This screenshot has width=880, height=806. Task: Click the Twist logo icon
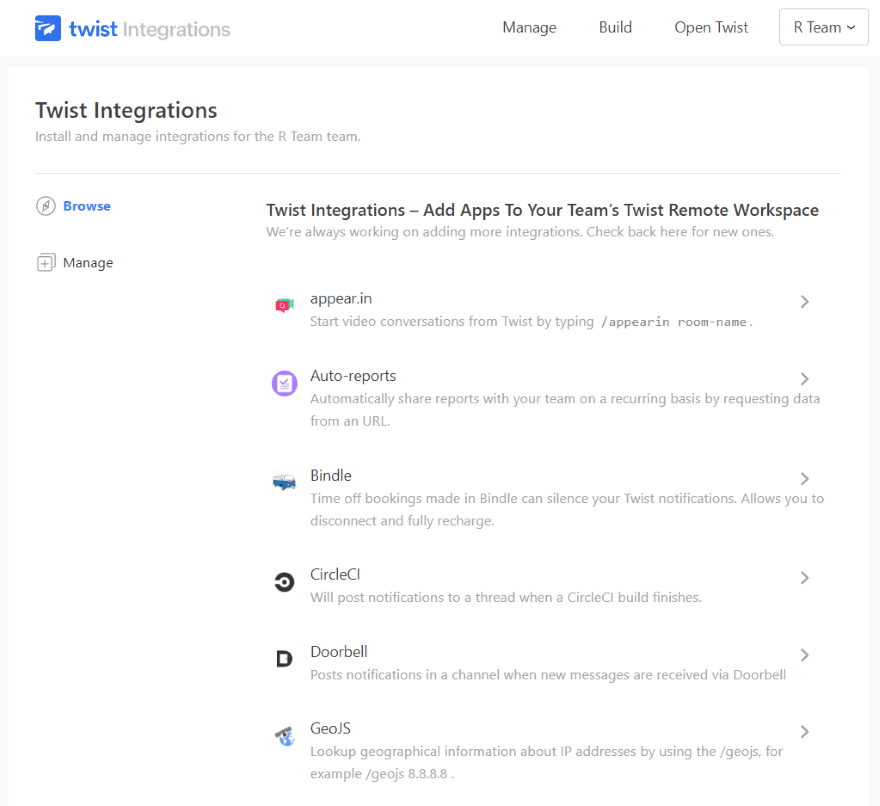(x=47, y=28)
